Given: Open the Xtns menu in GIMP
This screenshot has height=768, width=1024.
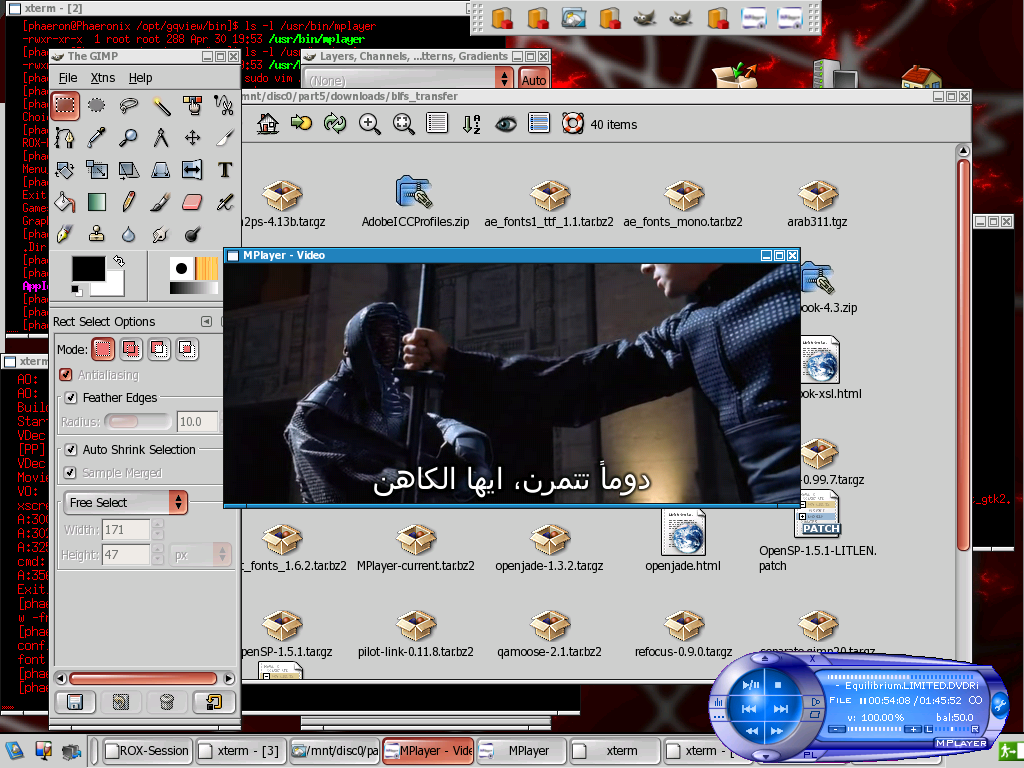Looking at the screenshot, I should click(x=102, y=77).
